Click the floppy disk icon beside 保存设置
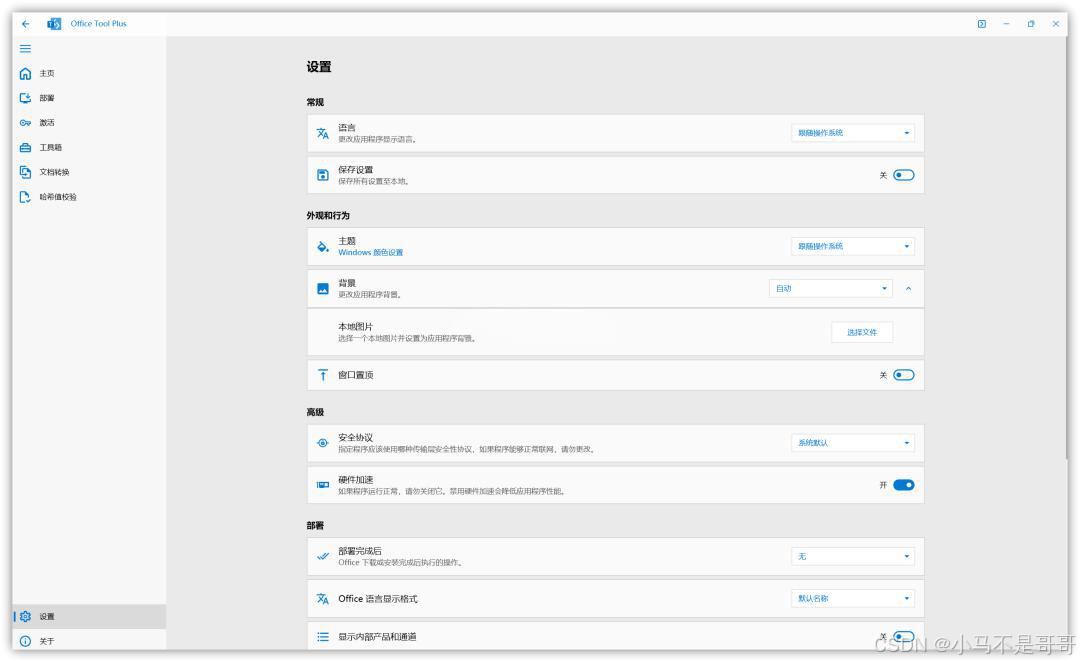Image resolution: width=1080 pixels, height=662 pixels. click(322, 175)
